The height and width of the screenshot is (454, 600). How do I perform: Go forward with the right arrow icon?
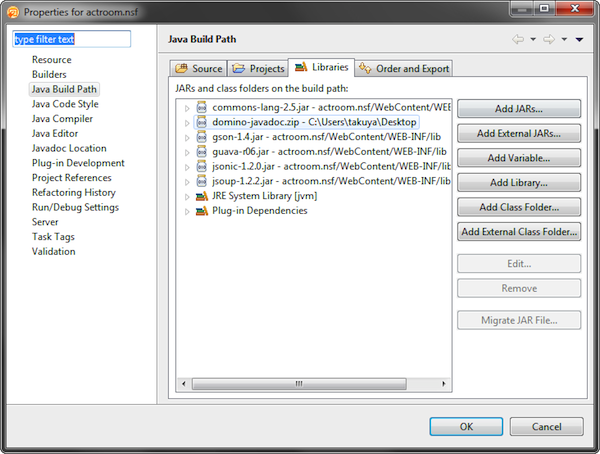[x=549, y=39]
